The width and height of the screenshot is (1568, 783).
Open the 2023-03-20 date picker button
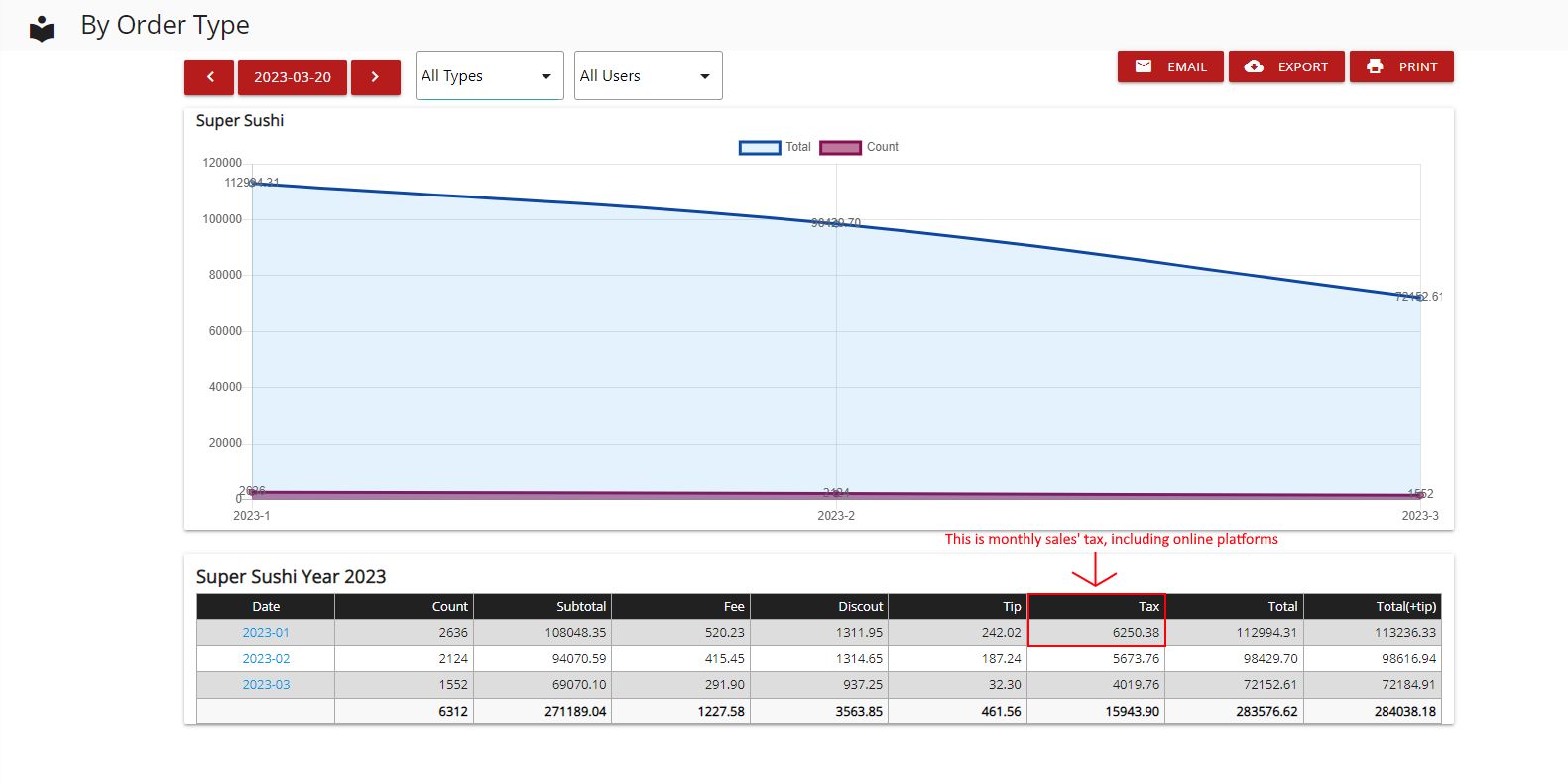pyautogui.click(x=293, y=77)
